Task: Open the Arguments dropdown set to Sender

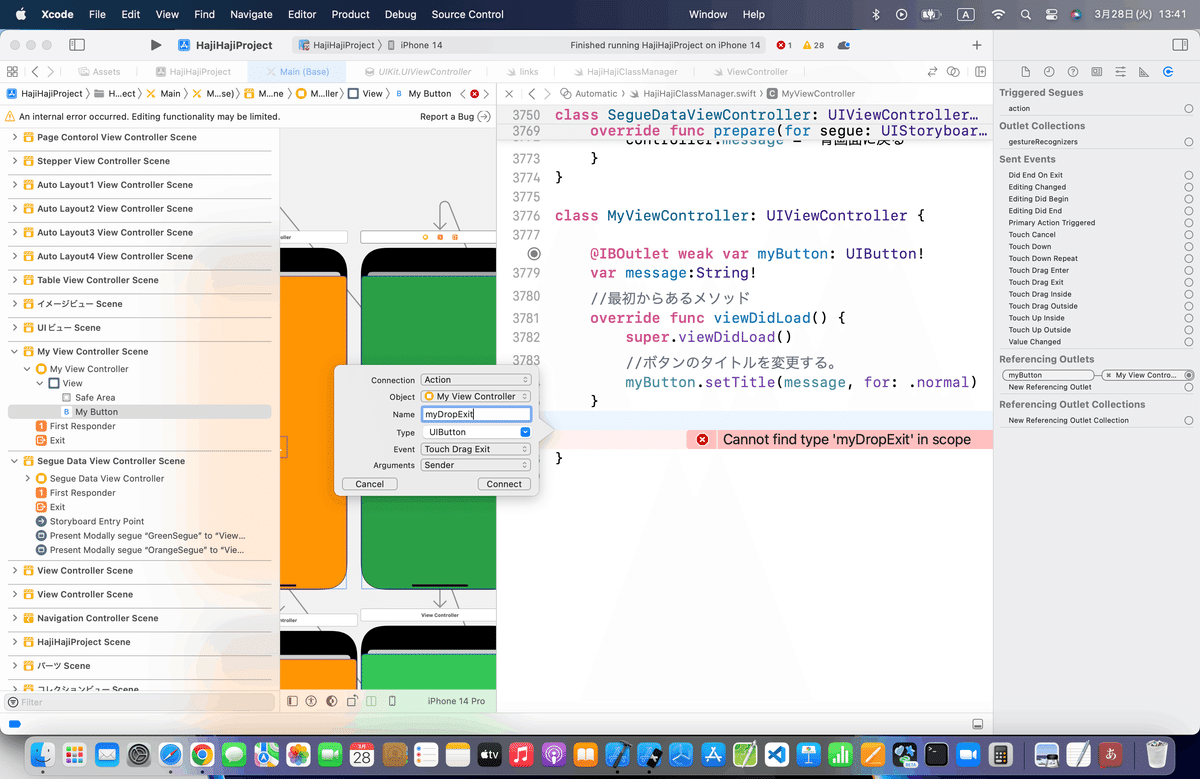Action: point(476,465)
